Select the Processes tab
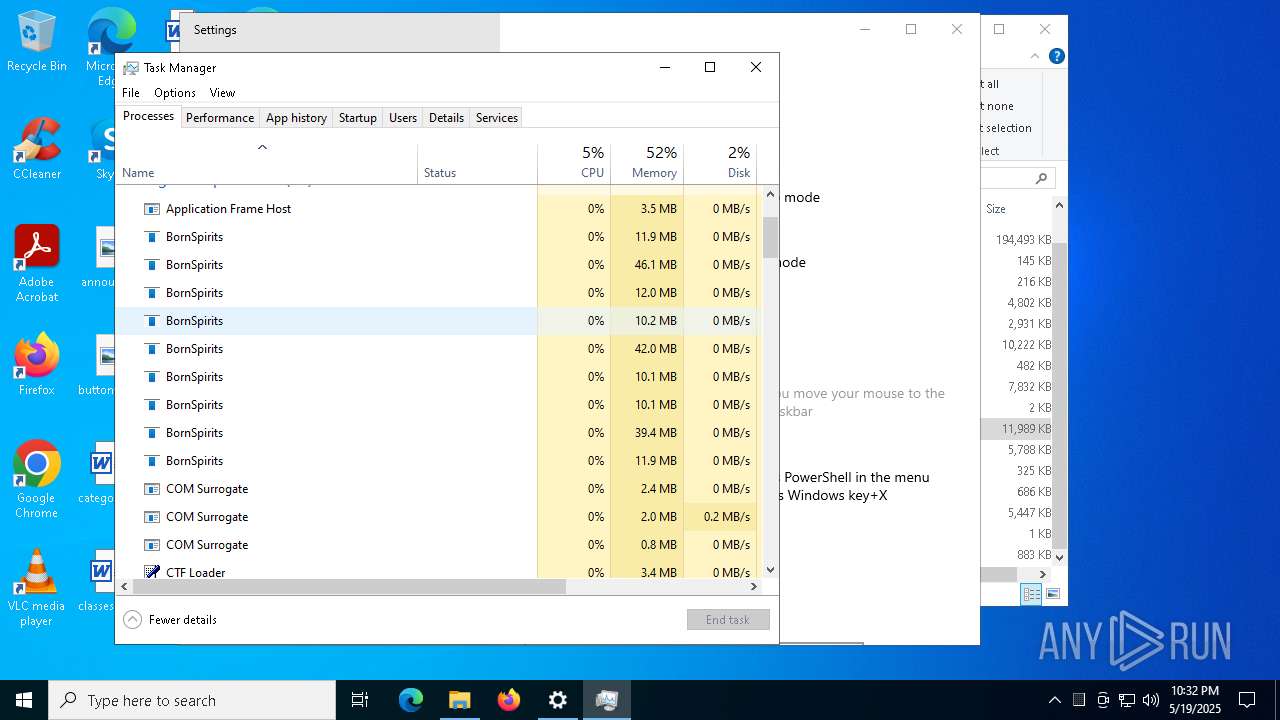Viewport: 1280px width, 720px height. [x=148, y=116]
